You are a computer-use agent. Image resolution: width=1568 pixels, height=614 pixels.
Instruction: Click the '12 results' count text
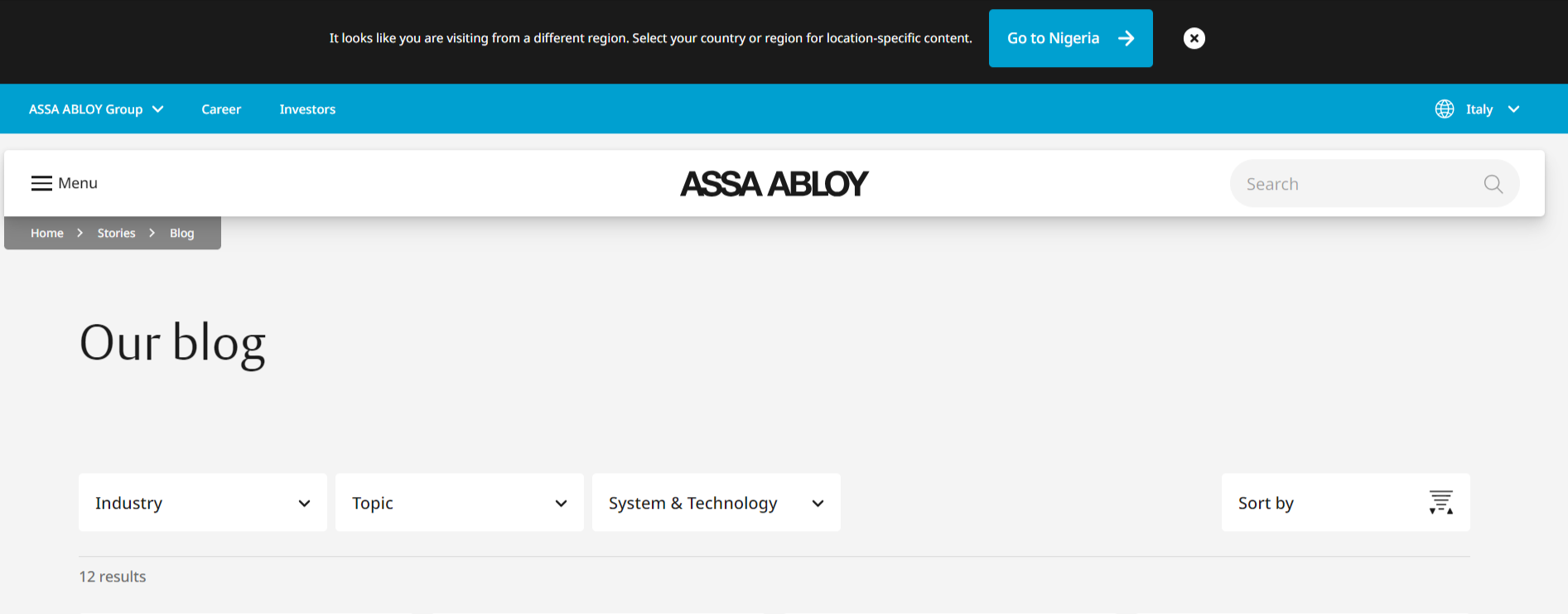click(113, 577)
